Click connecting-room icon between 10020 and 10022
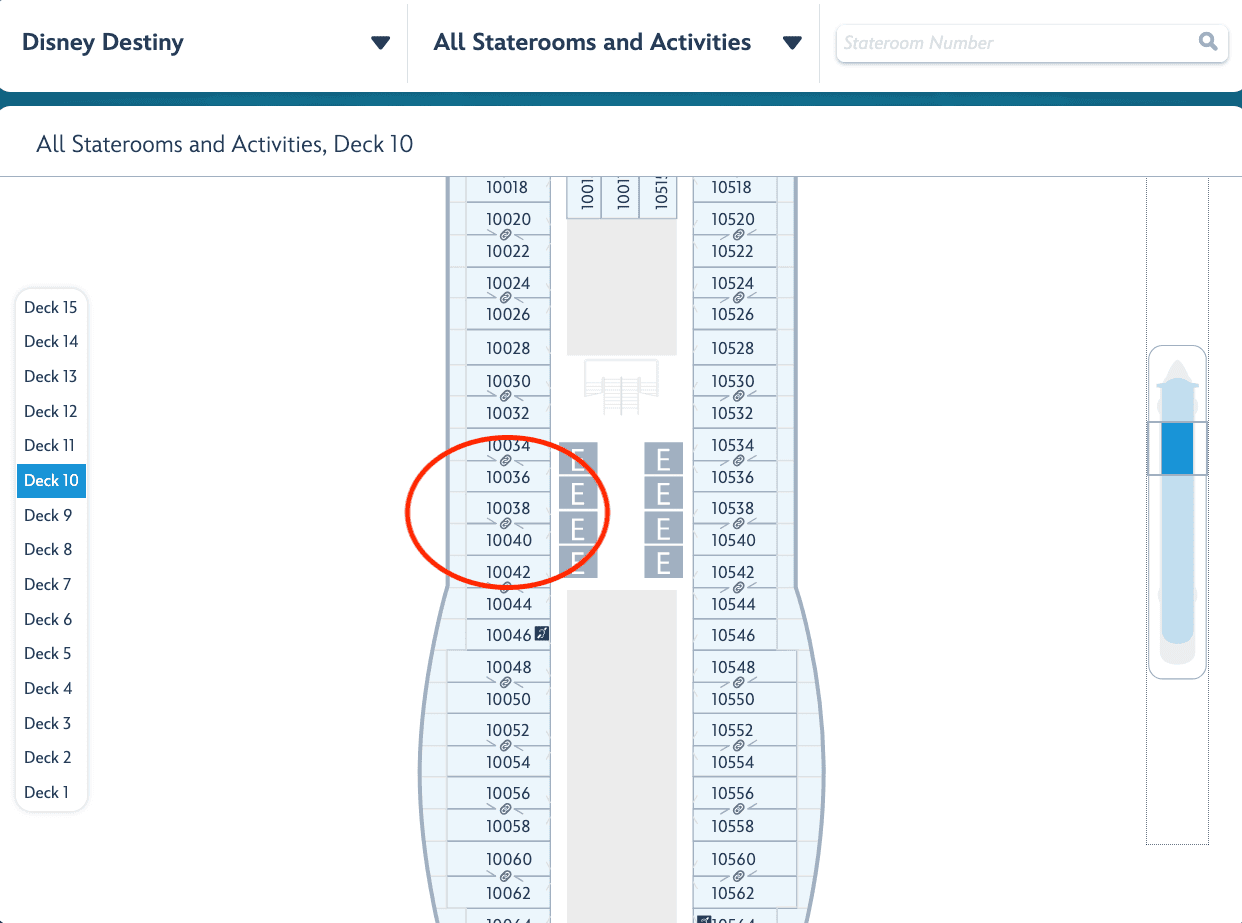 [x=505, y=235]
